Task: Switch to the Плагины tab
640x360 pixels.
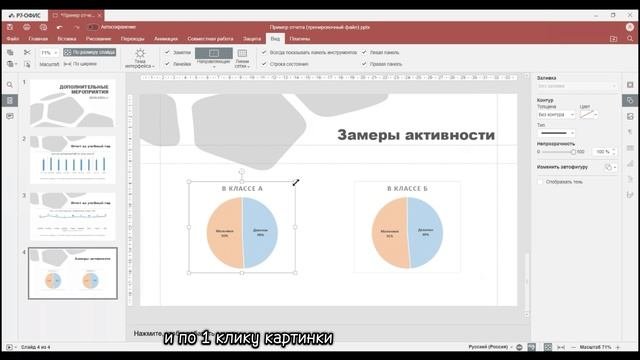Action: [x=300, y=39]
